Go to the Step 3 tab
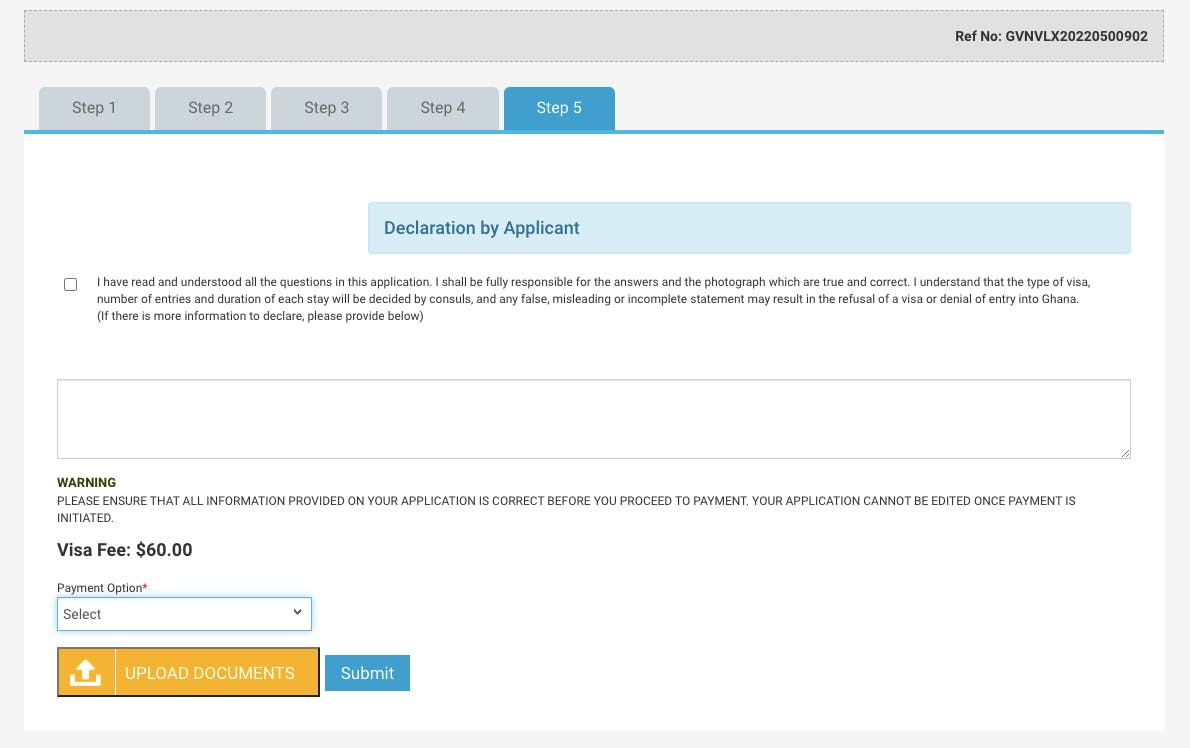Image resolution: width=1190 pixels, height=748 pixels. pos(326,108)
